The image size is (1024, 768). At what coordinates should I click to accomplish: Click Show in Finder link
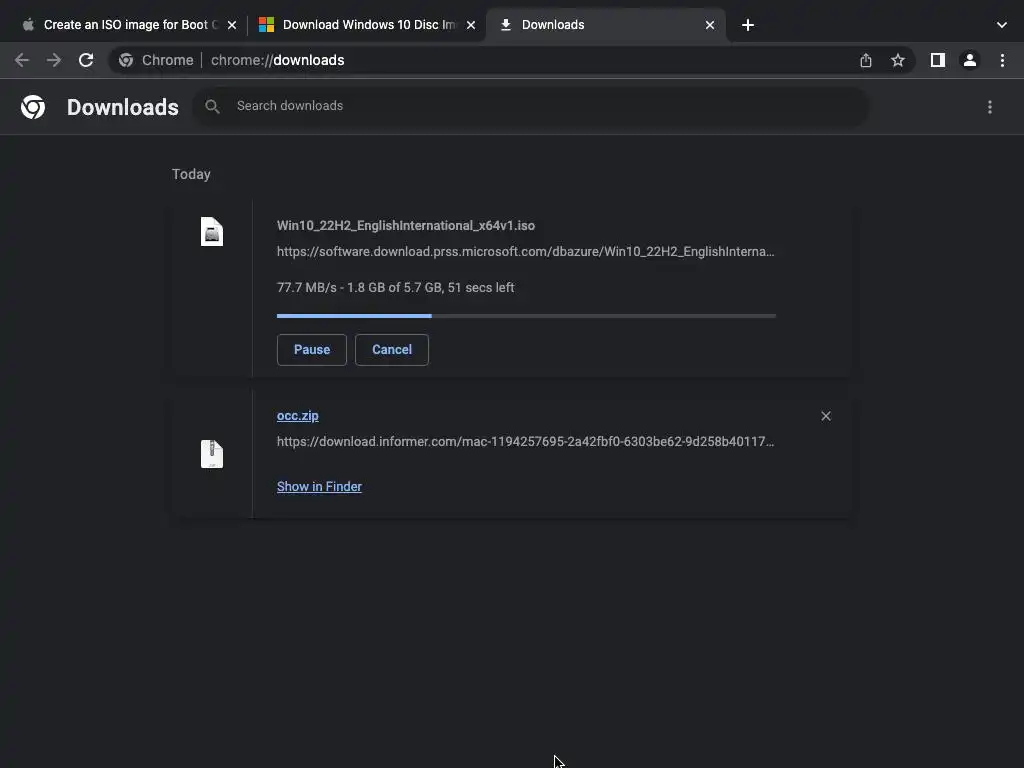click(319, 487)
